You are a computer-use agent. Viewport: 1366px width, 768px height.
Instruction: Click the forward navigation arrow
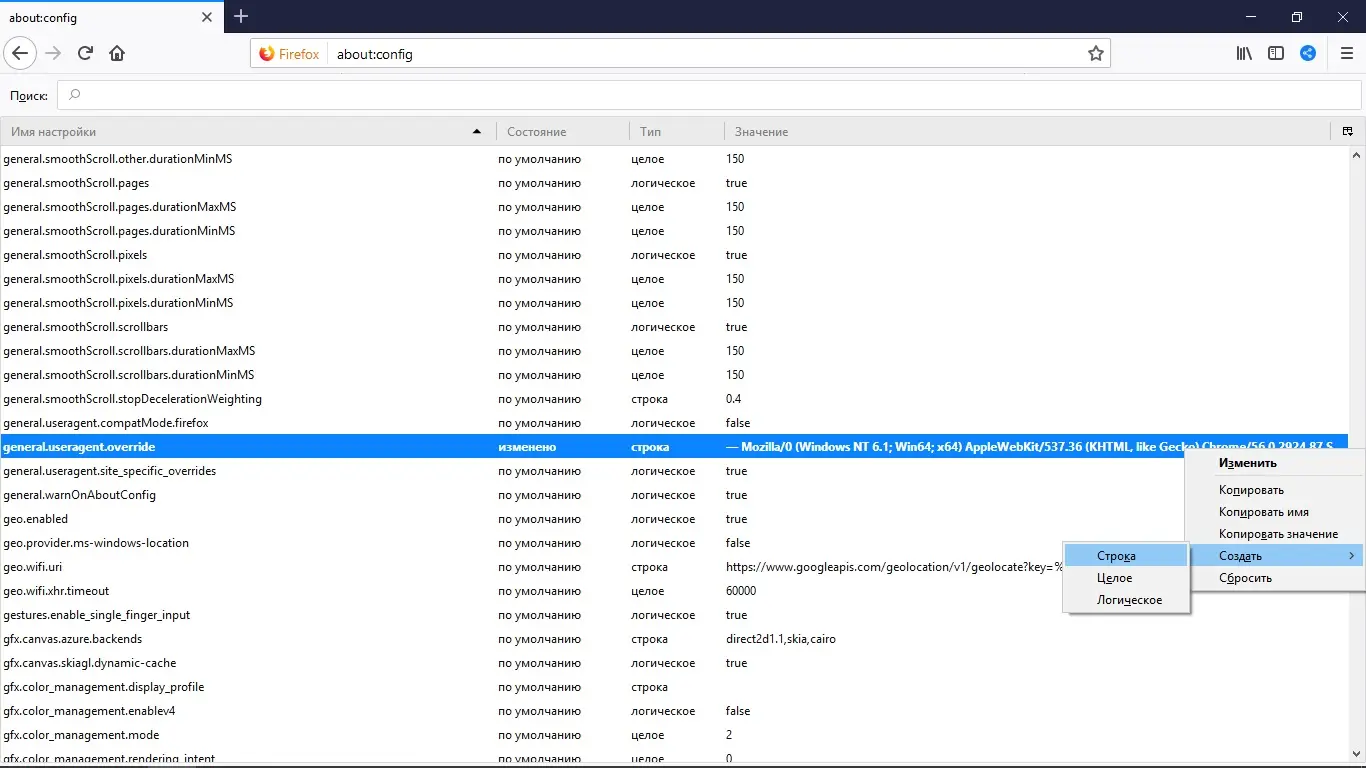pyautogui.click(x=53, y=53)
